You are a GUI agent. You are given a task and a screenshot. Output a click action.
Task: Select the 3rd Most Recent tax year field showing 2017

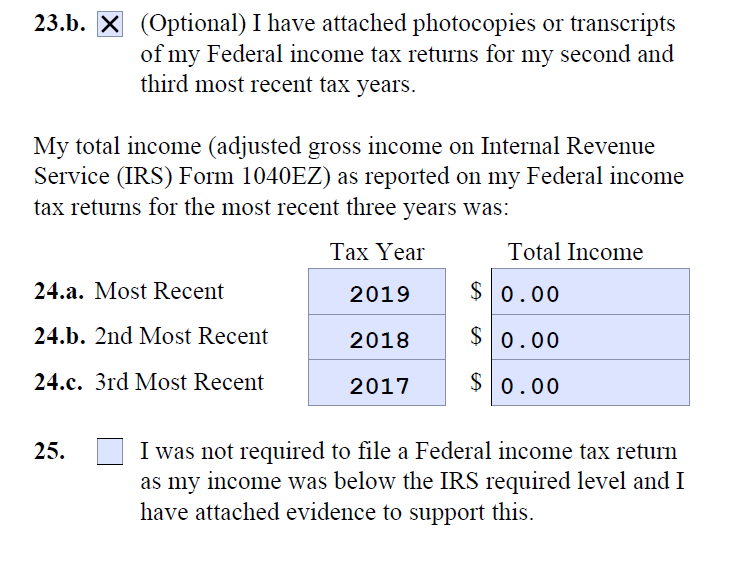click(377, 383)
